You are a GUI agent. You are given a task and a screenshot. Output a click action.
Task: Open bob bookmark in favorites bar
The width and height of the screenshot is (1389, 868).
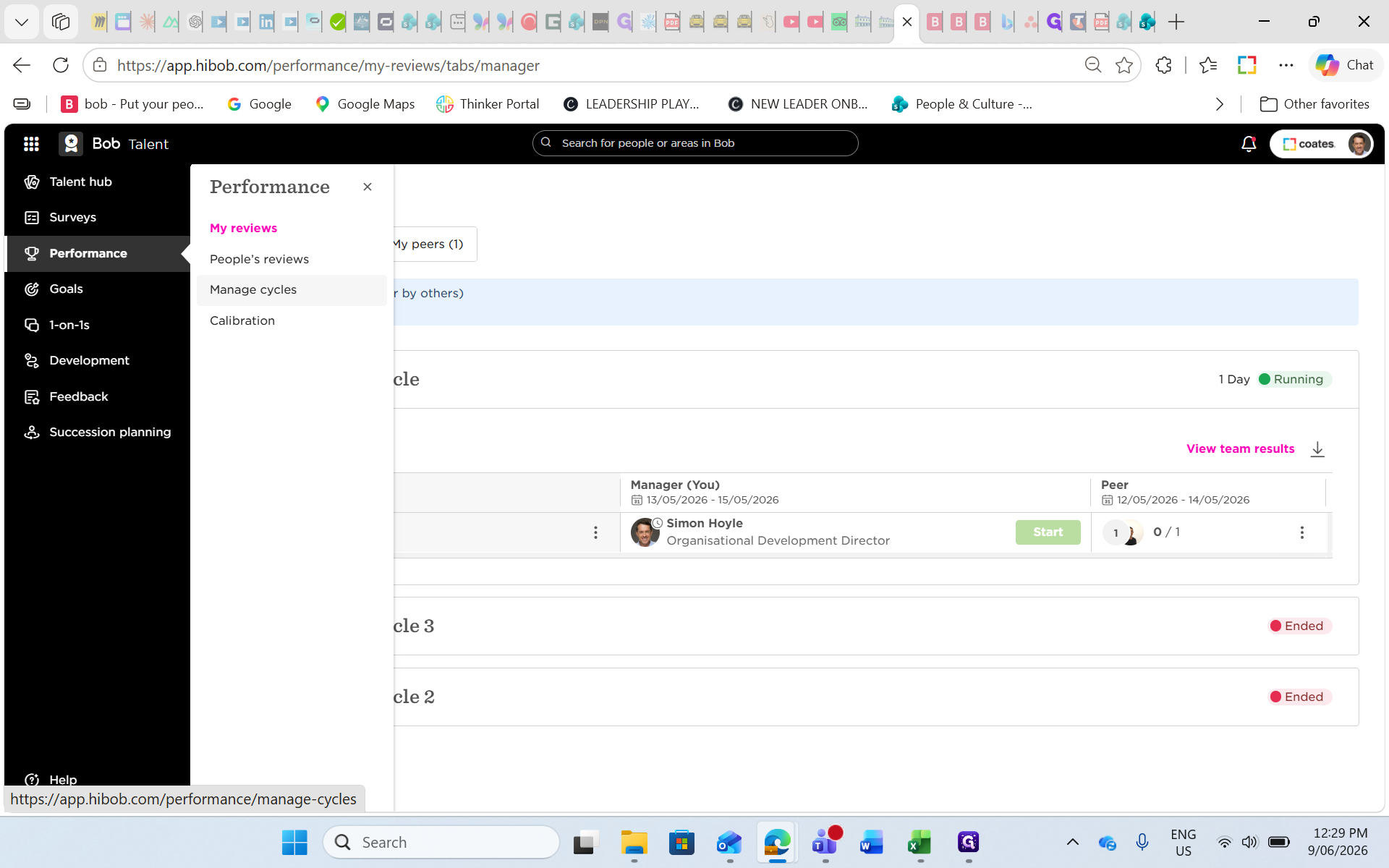point(133,104)
